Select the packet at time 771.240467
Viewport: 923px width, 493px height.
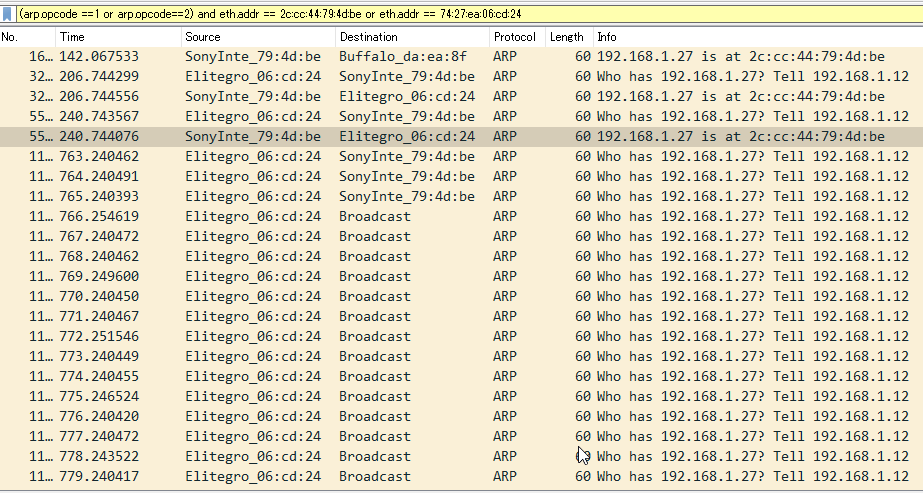(462, 317)
